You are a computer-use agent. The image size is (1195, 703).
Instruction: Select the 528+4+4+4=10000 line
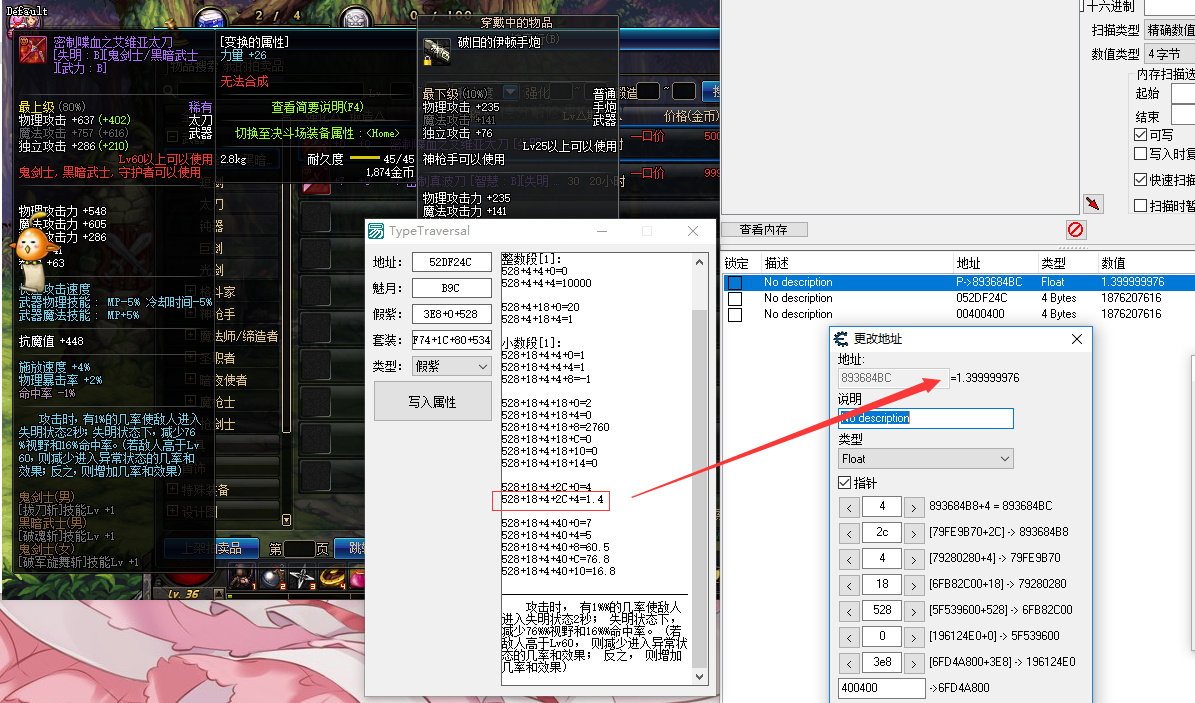point(546,284)
